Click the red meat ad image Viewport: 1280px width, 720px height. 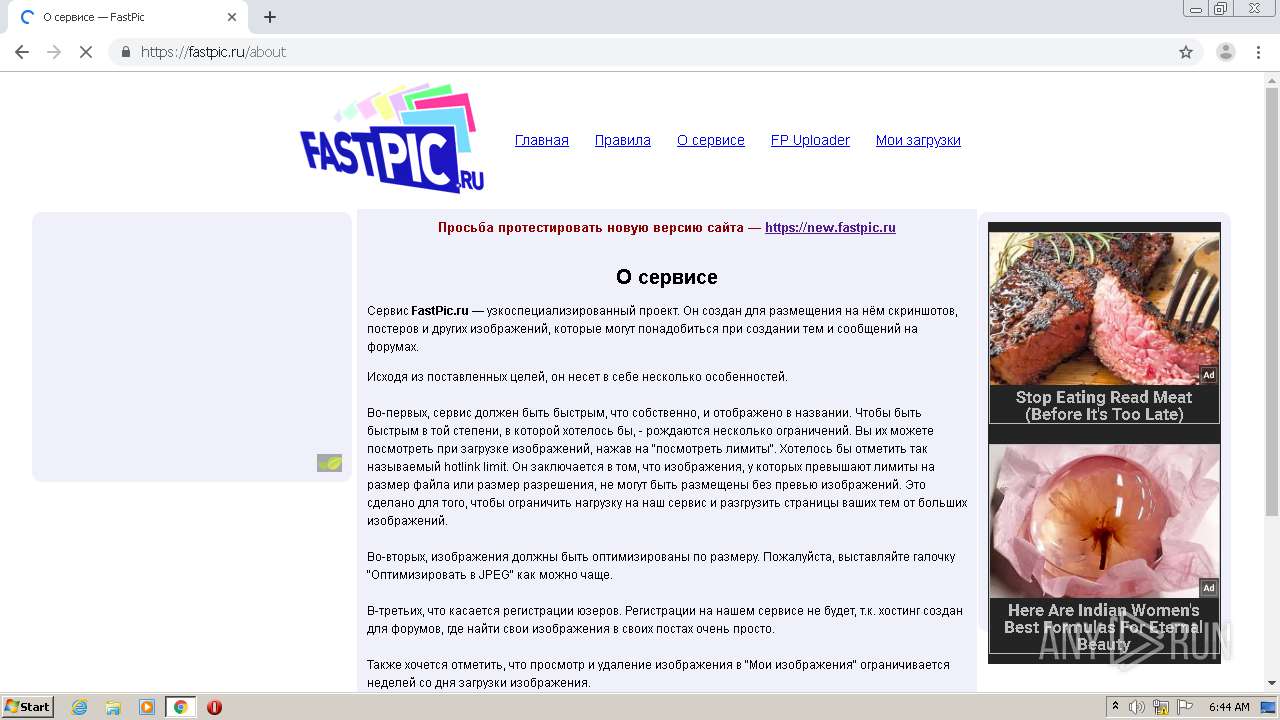pos(1104,308)
